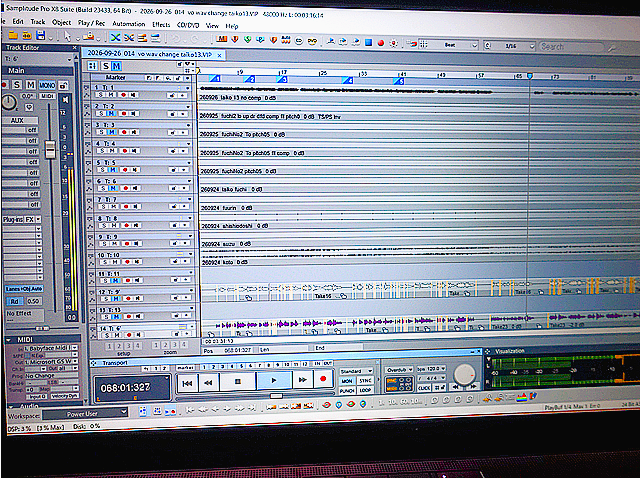Select the mouse pointer tool icon

(68, 37)
